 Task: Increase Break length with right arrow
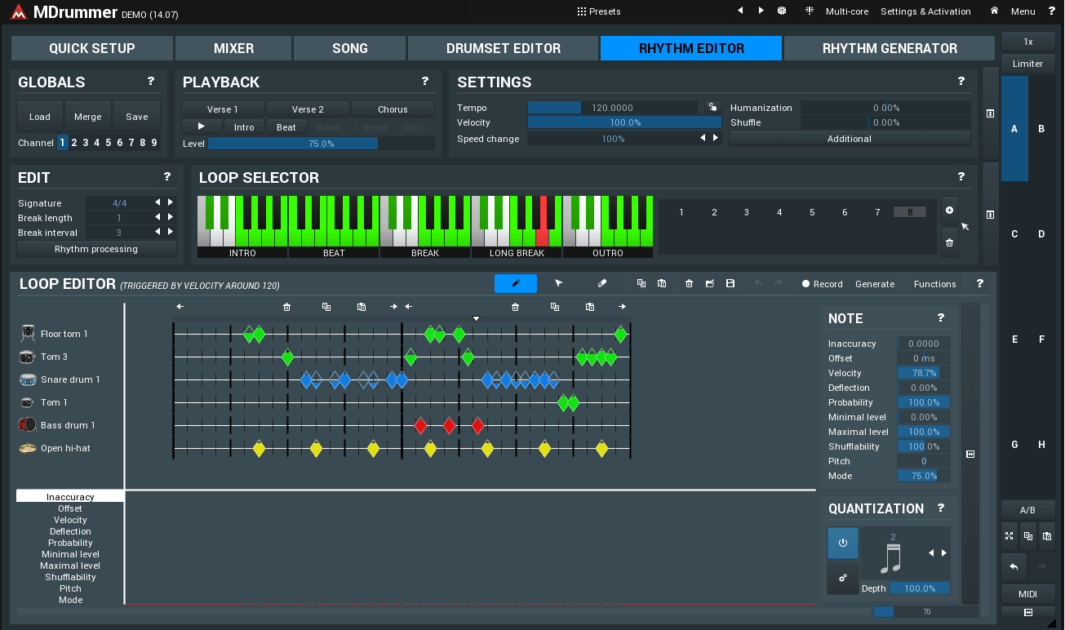coord(170,217)
